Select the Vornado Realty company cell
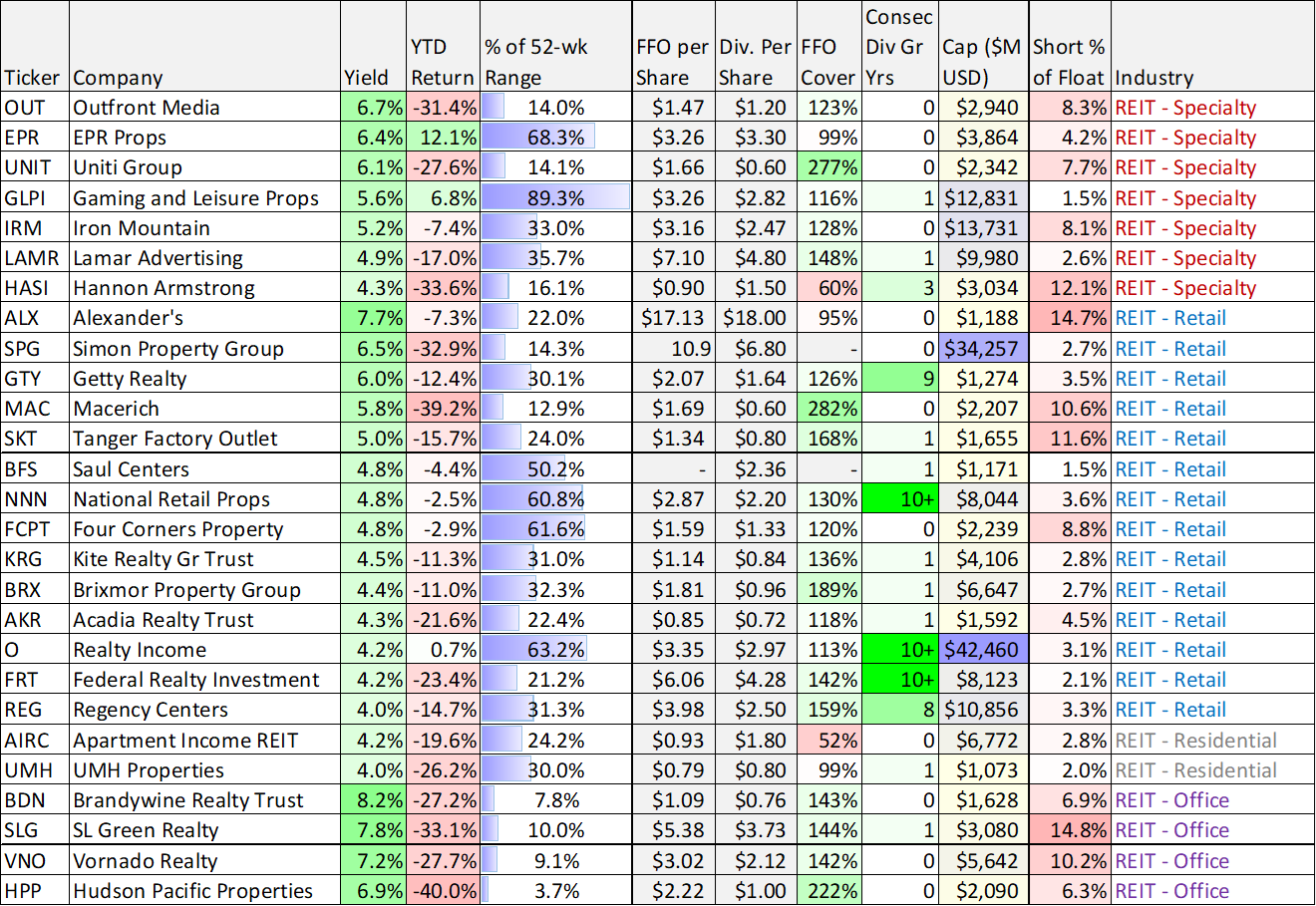This screenshot has height=906, width=1316. click(x=204, y=861)
